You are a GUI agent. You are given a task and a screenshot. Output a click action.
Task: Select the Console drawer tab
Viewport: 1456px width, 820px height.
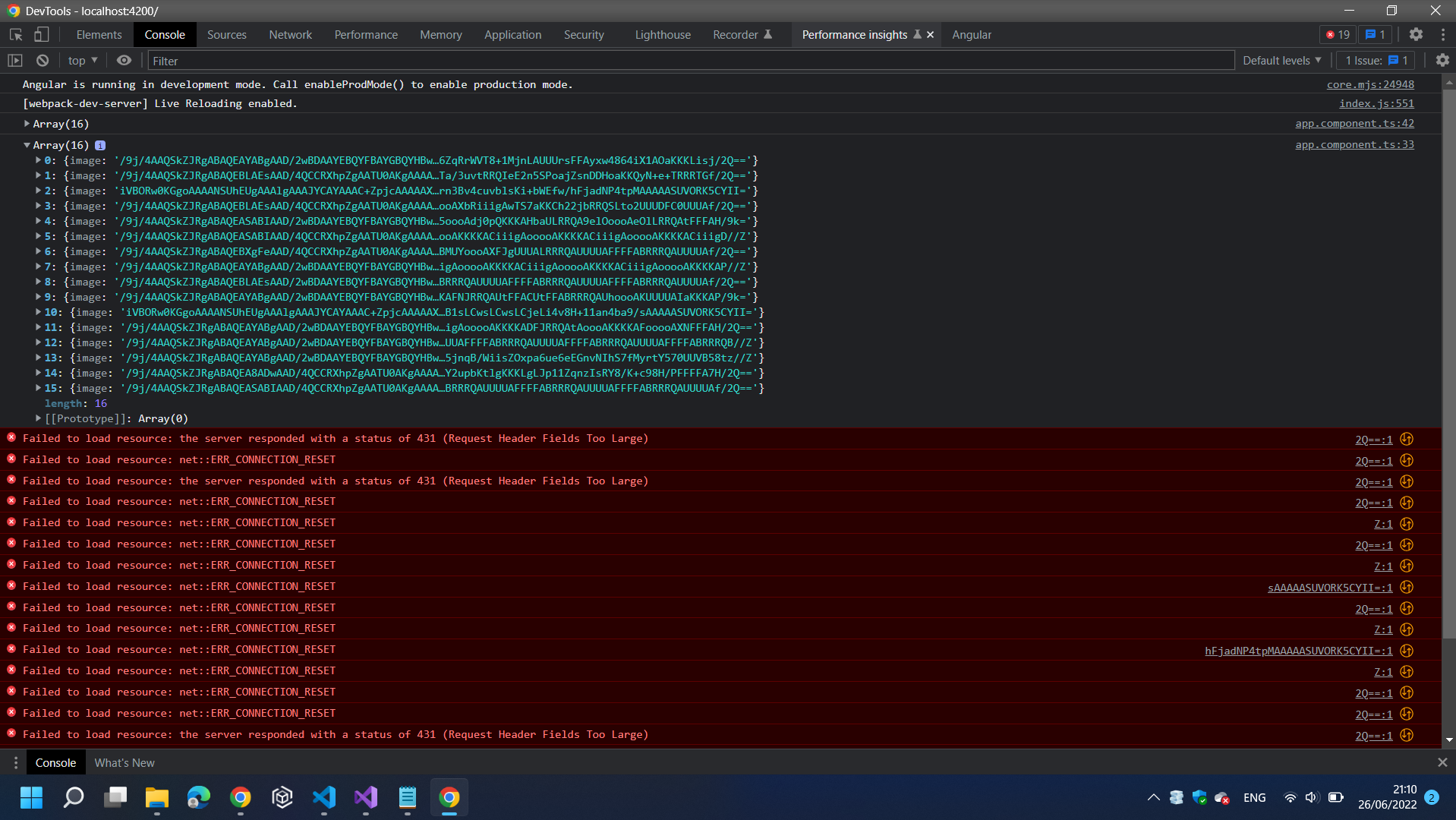pos(55,762)
